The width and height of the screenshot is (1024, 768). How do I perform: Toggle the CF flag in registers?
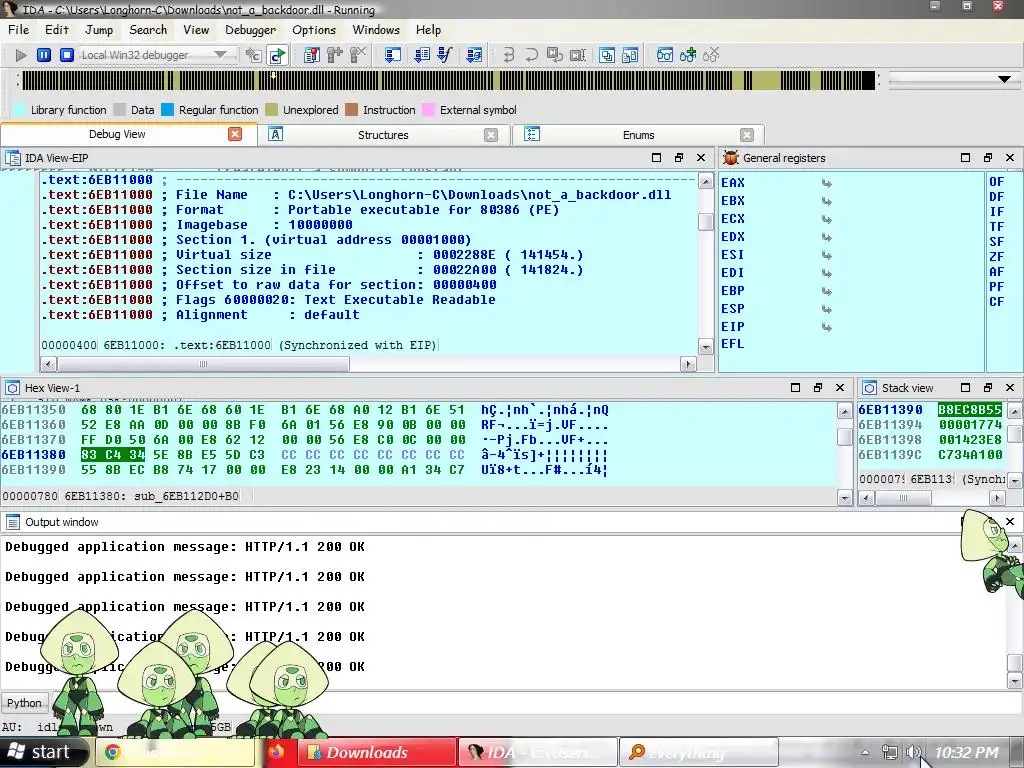(997, 302)
